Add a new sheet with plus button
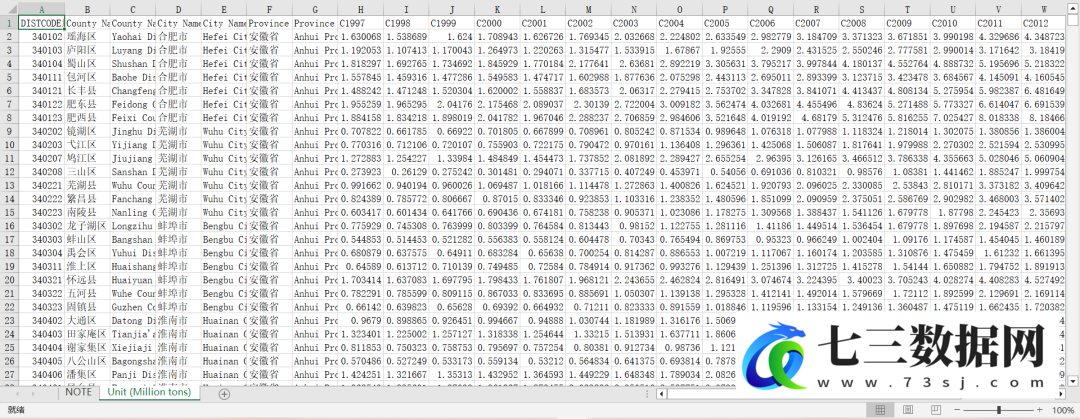The height and width of the screenshot is (419, 1080). click(224, 394)
